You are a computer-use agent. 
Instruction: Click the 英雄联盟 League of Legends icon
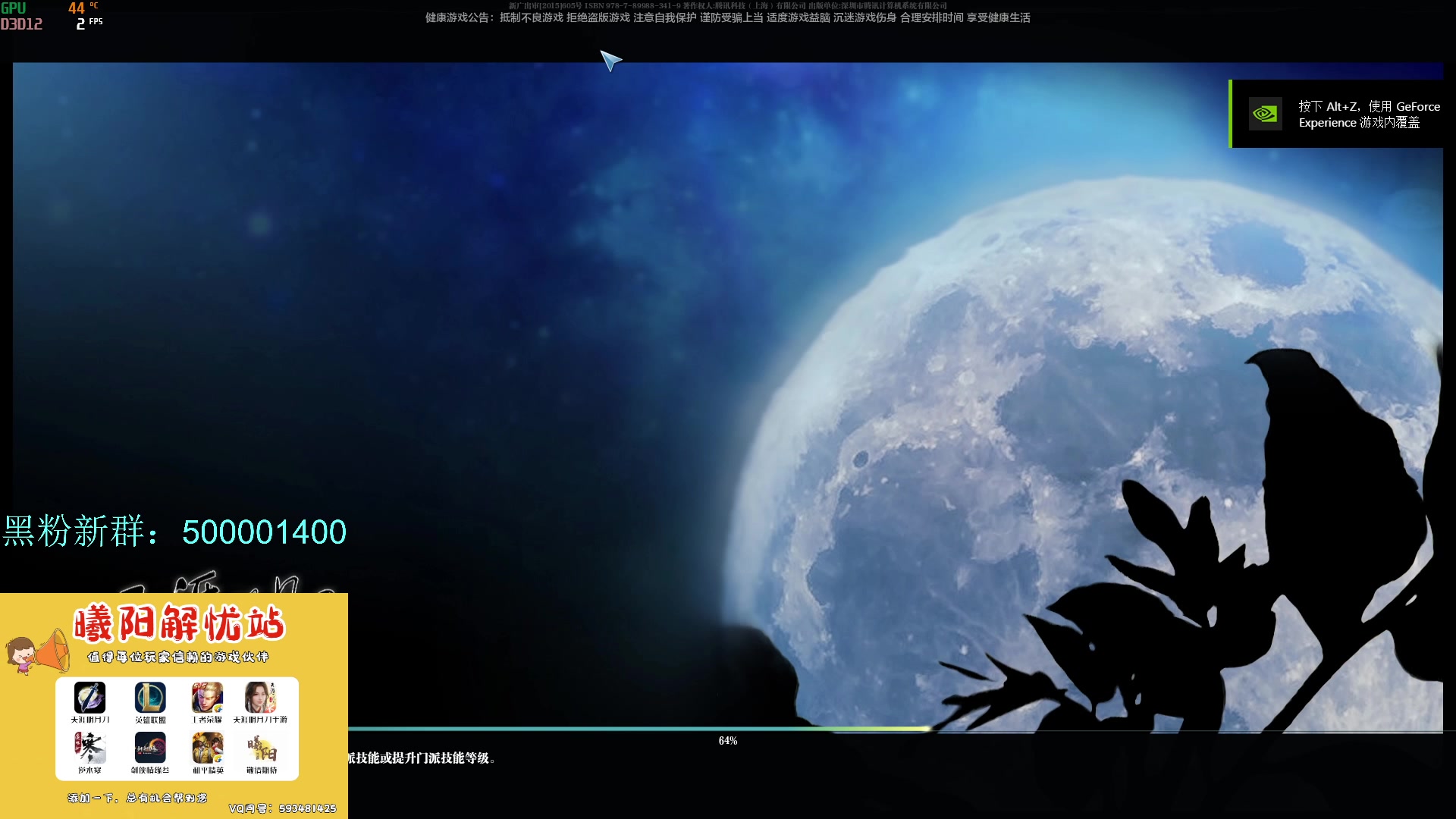tap(150, 697)
